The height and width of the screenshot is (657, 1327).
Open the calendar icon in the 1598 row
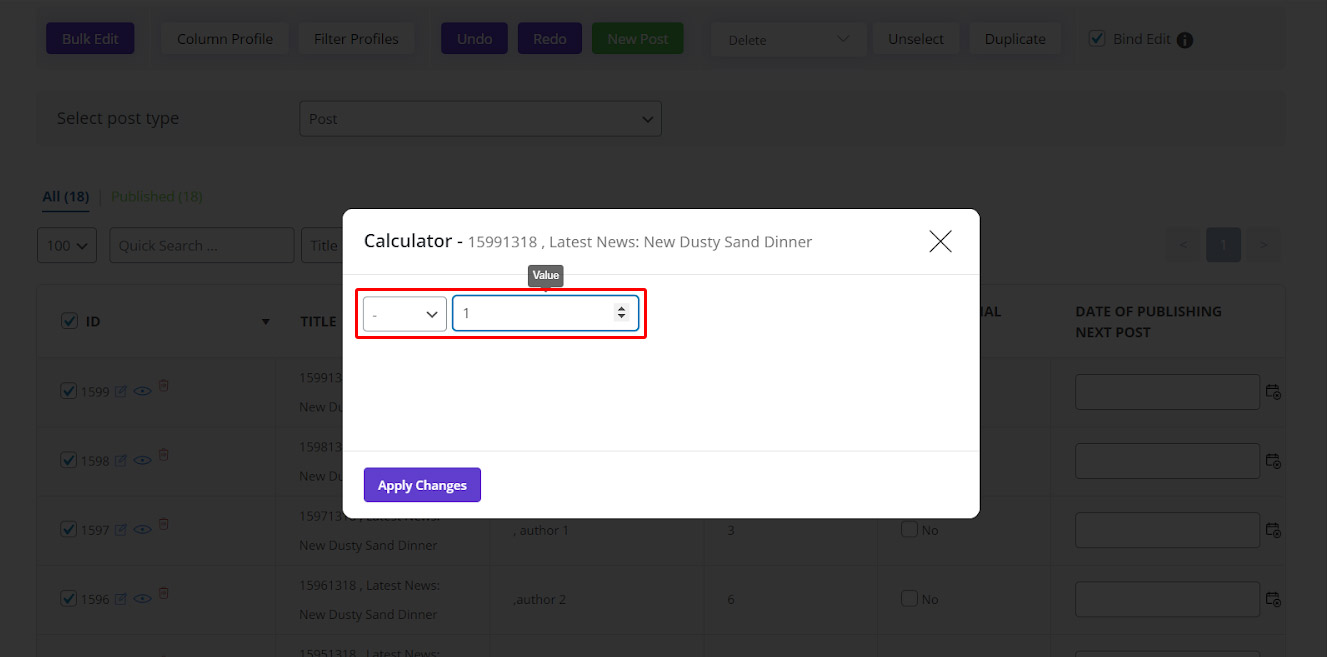(1274, 461)
